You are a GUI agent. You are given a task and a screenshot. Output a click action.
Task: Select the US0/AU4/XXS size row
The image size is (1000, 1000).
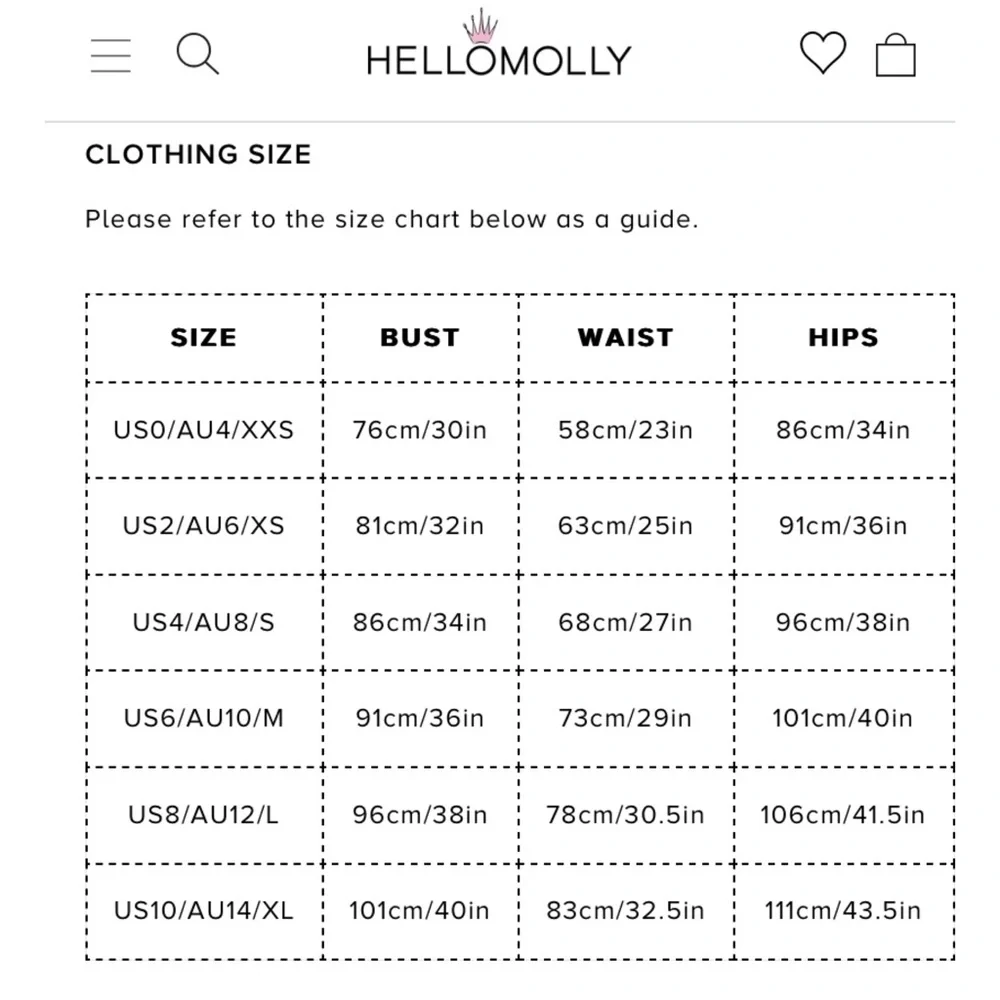pyautogui.click(x=520, y=430)
